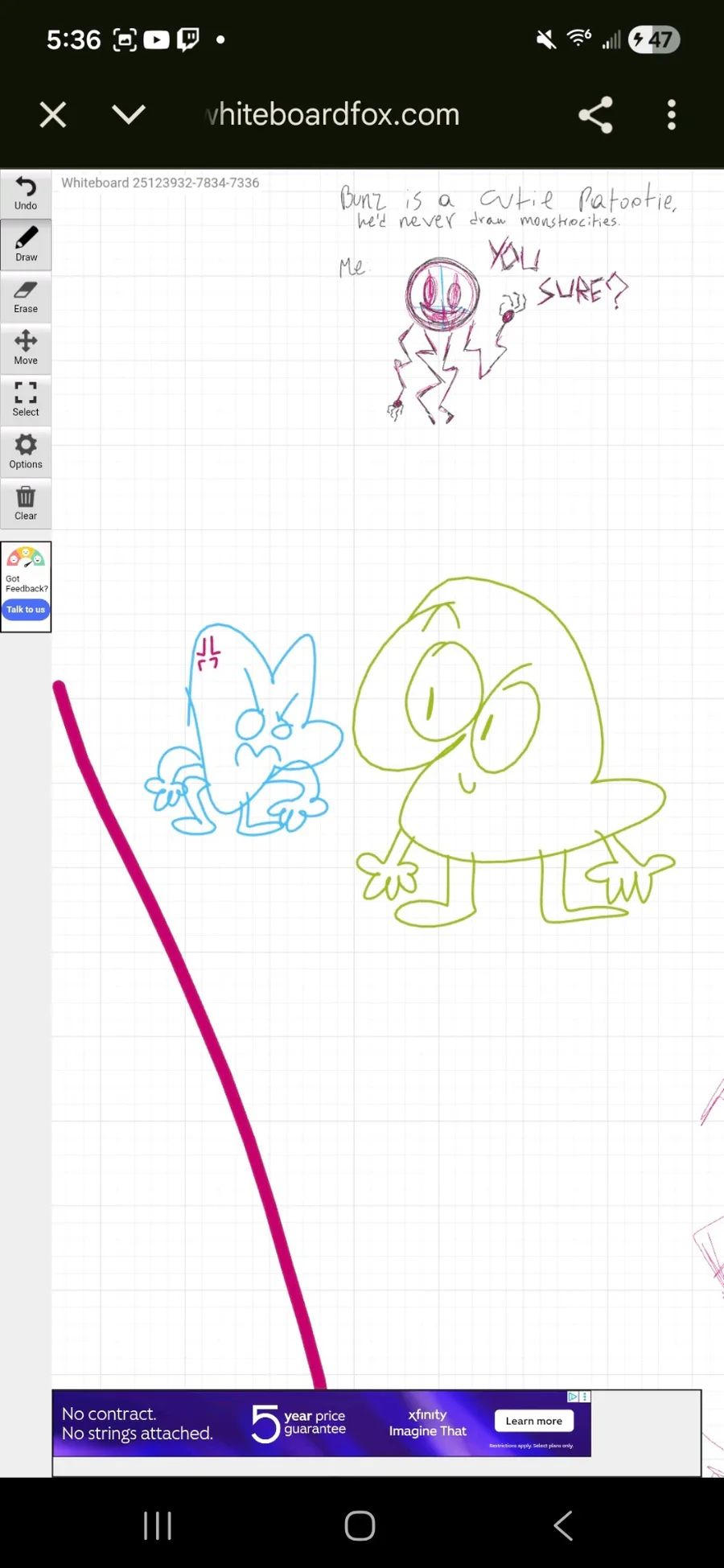Tap the Android back button
This screenshot has height=1568, width=724.
563,1525
